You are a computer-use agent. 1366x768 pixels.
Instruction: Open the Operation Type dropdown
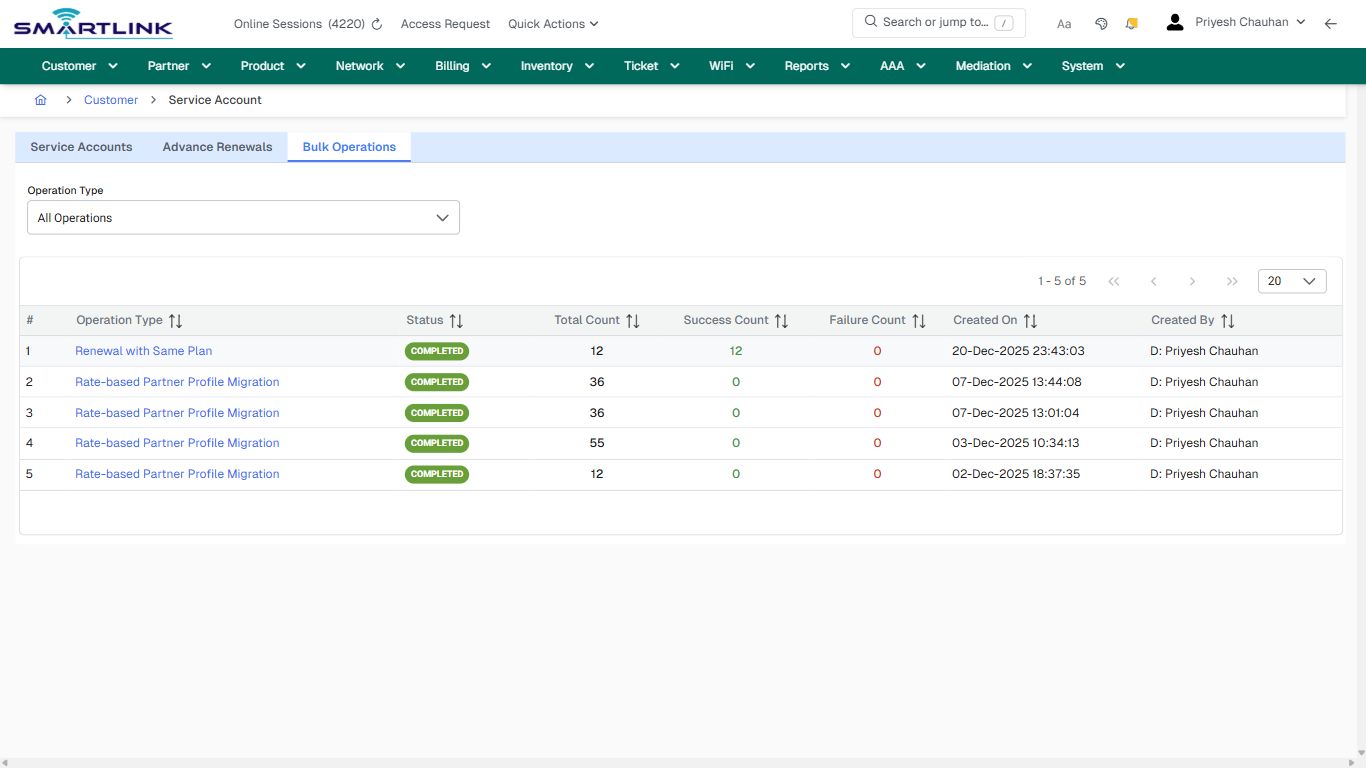[243, 217]
